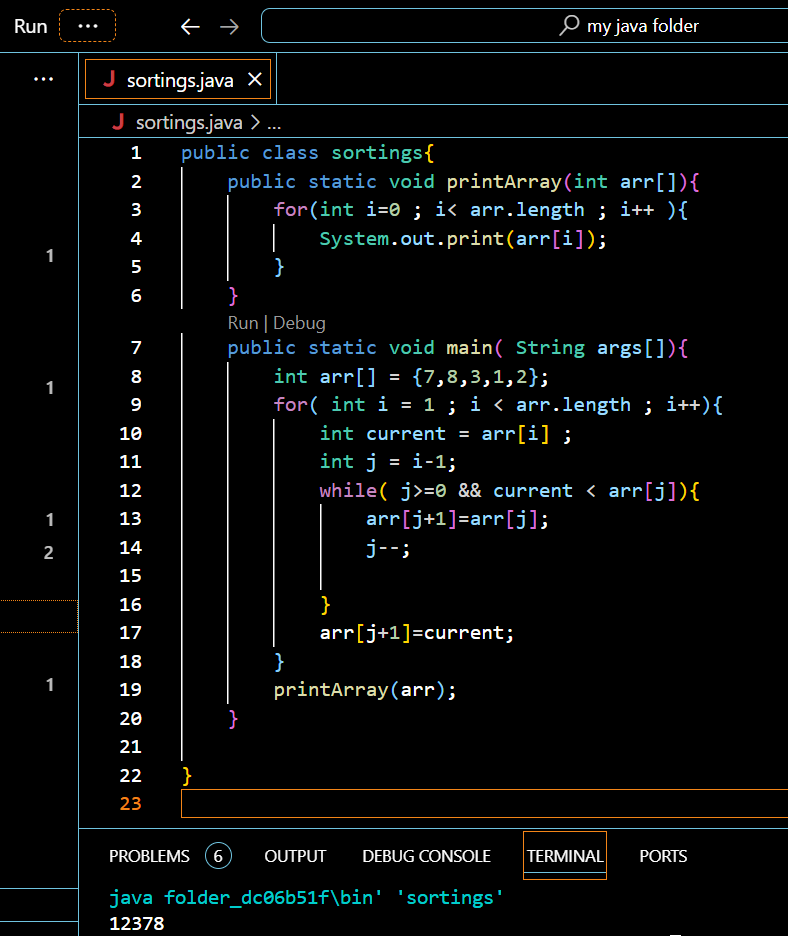
Task: Click 'printArray' method name on line 2
Action: [x=504, y=181]
